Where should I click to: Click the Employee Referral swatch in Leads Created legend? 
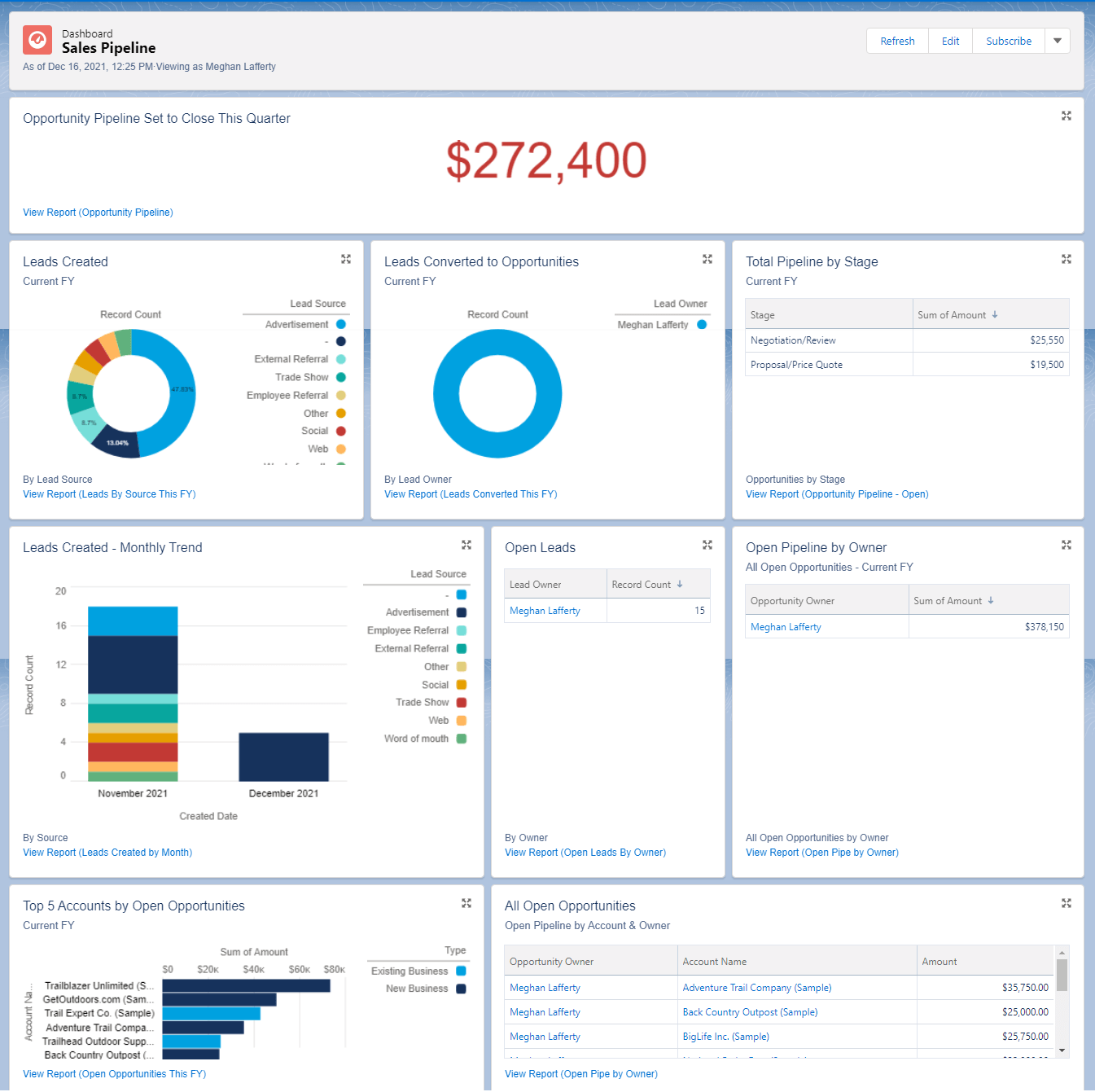(341, 395)
